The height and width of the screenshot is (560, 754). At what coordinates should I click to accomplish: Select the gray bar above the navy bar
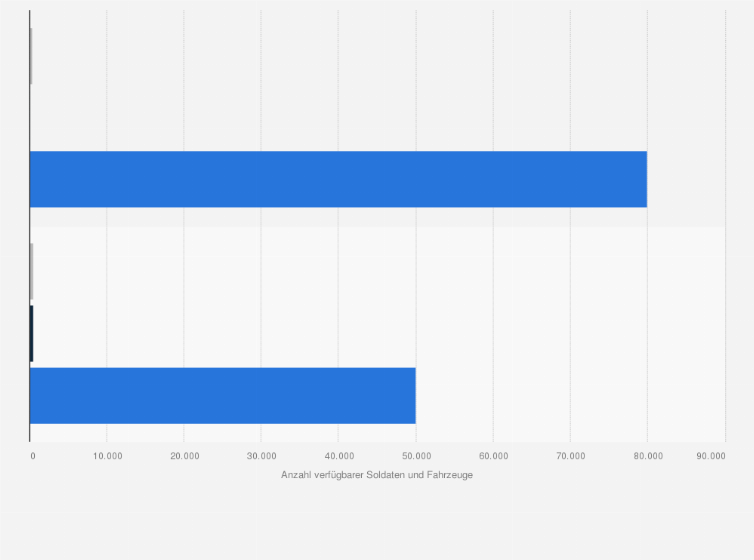pyautogui.click(x=31, y=272)
